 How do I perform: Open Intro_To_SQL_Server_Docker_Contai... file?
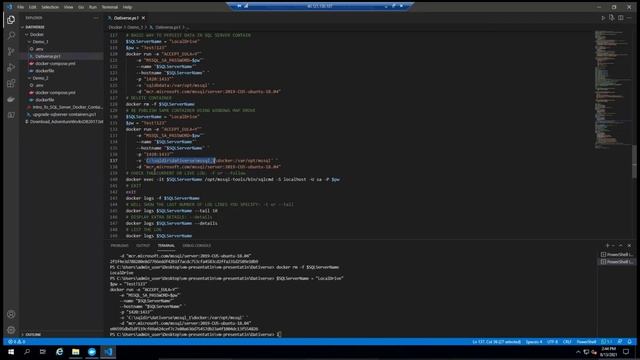(x=67, y=107)
